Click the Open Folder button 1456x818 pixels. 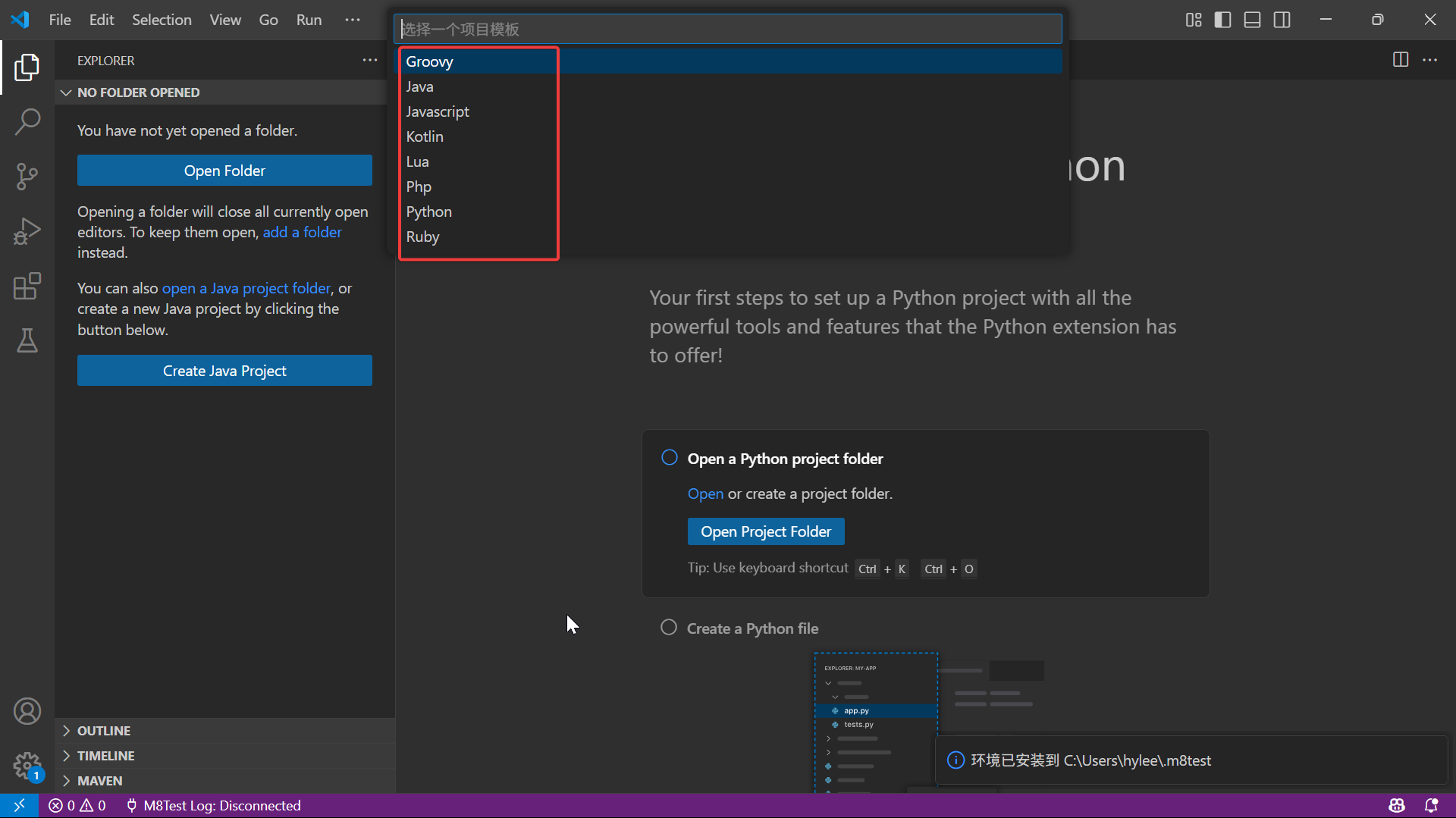click(x=224, y=171)
